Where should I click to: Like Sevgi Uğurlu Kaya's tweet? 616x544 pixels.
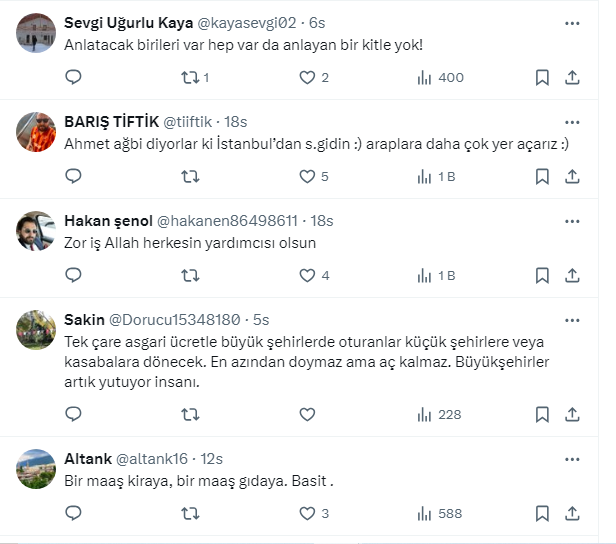click(307, 77)
